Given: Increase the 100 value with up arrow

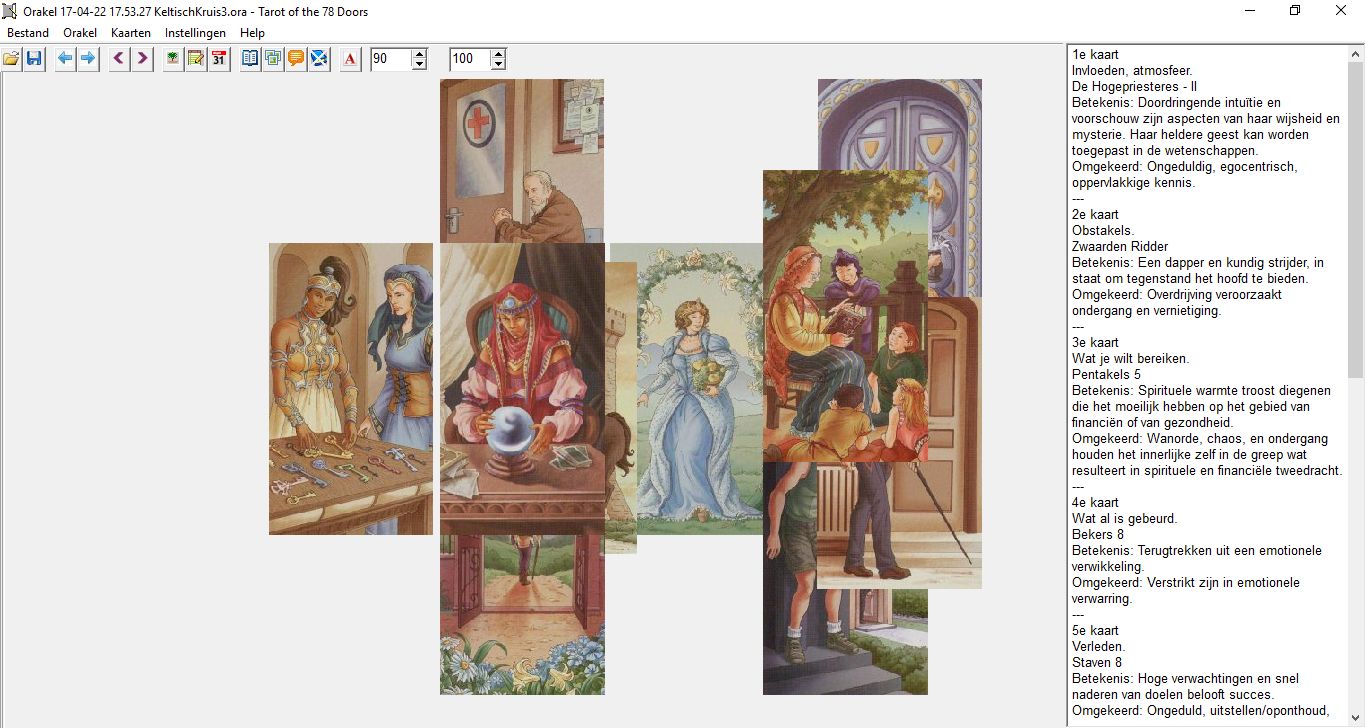Looking at the screenshot, I should (x=498, y=54).
